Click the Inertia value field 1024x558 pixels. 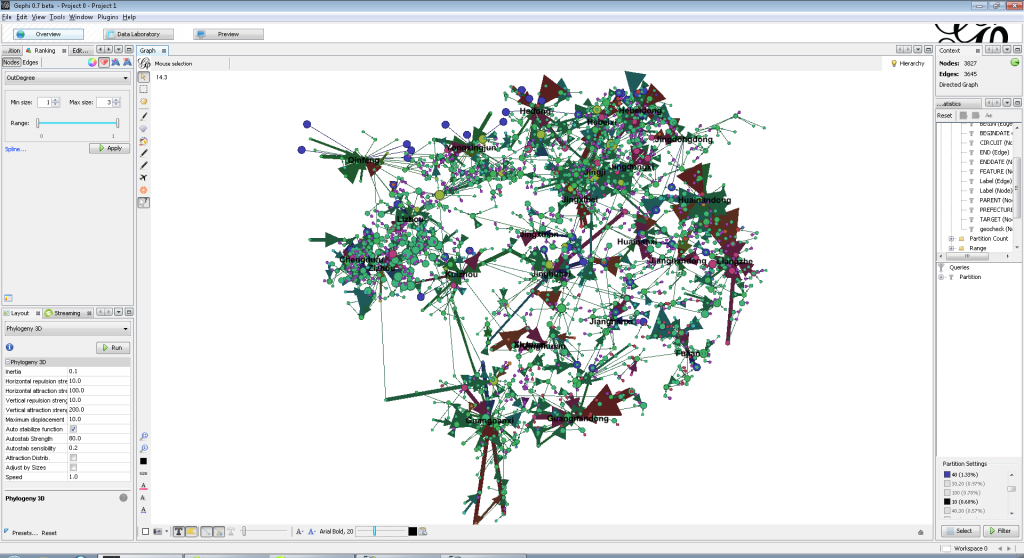click(x=99, y=371)
